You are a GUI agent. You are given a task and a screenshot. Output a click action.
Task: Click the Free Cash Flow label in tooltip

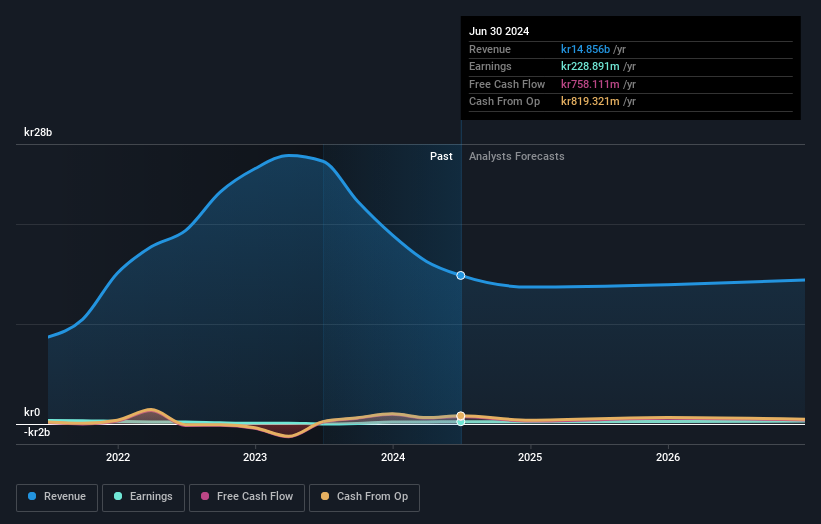click(507, 84)
